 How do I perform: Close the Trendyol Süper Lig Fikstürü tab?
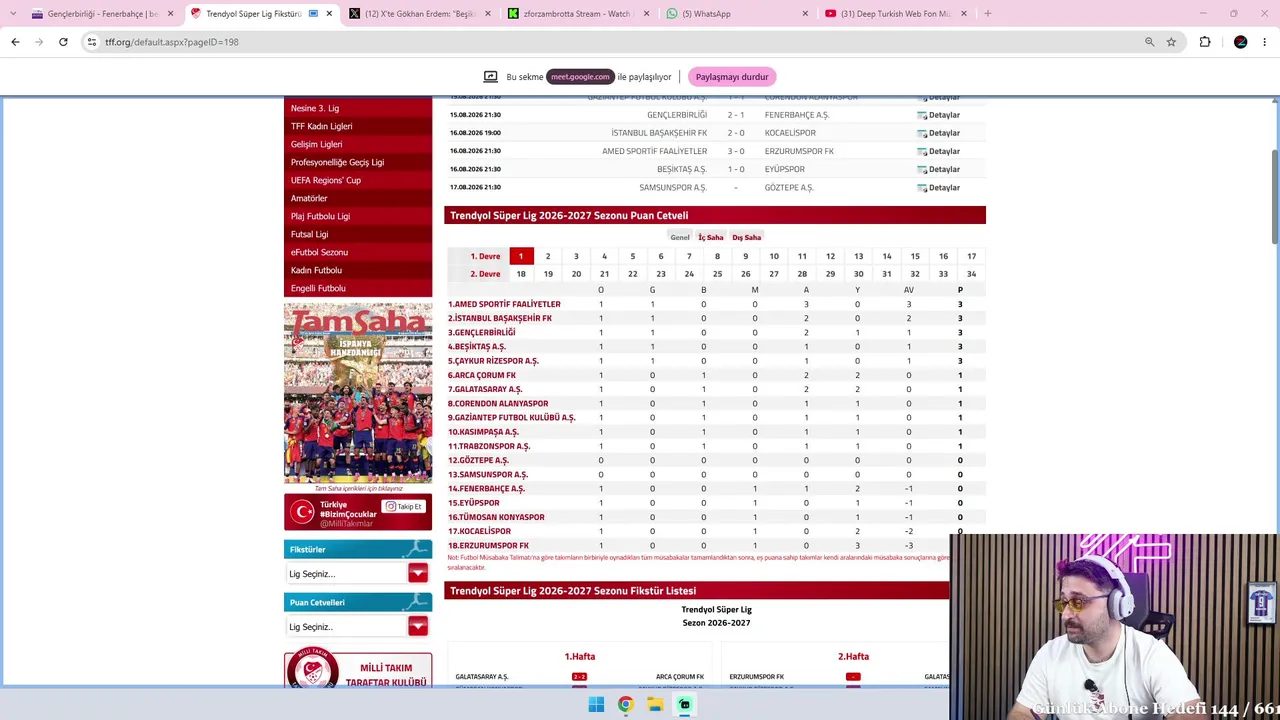click(x=329, y=13)
